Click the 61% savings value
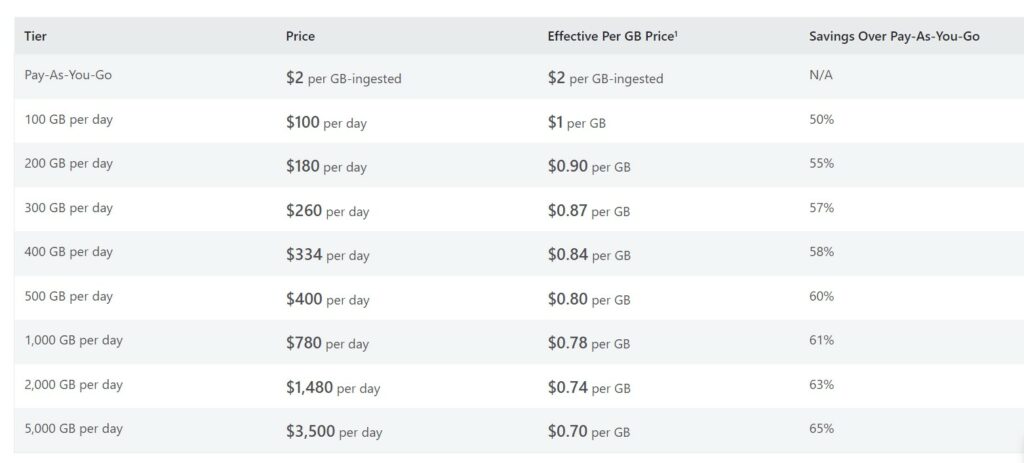The width and height of the screenshot is (1024, 463). coord(822,340)
